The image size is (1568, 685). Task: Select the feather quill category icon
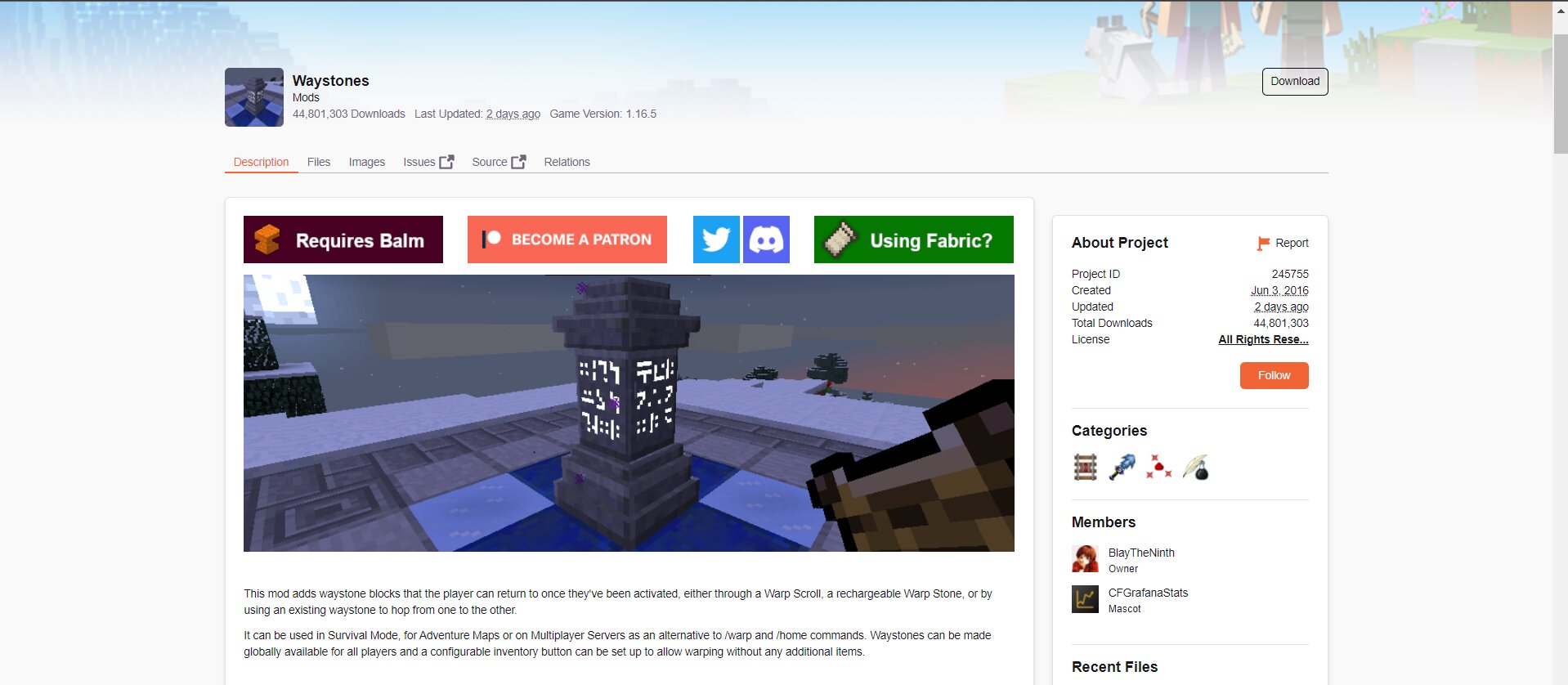[1195, 468]
